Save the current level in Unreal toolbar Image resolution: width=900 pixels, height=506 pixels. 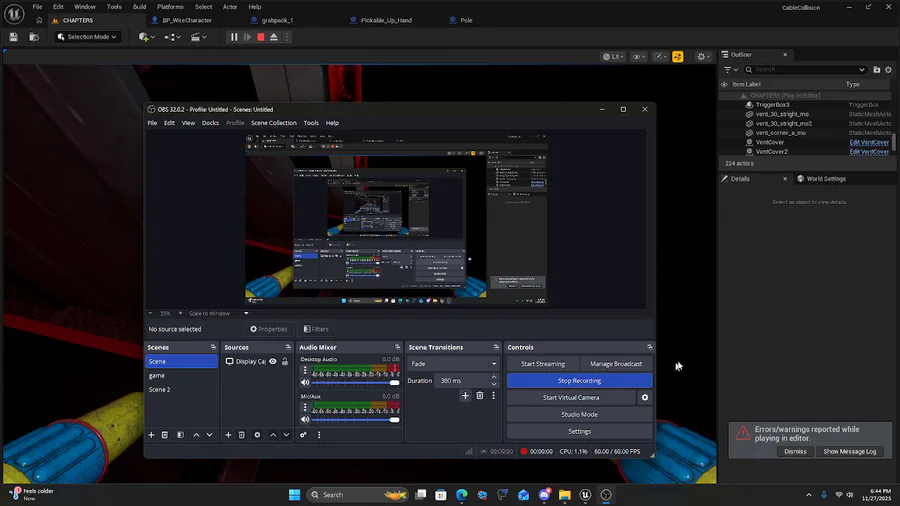[14, 37]
